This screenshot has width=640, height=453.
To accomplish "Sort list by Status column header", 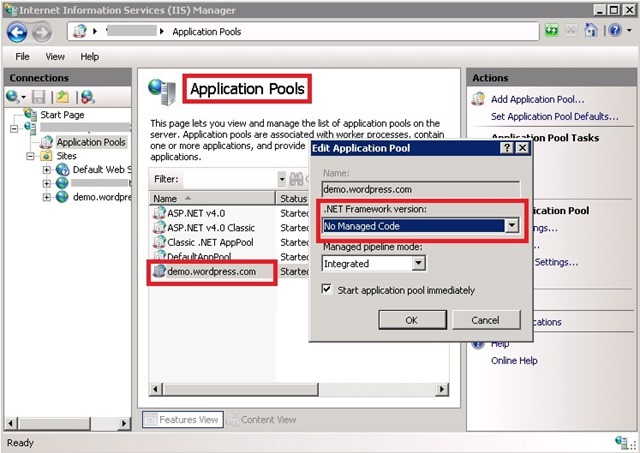I will pyautogui.click(x=293, y=198).
